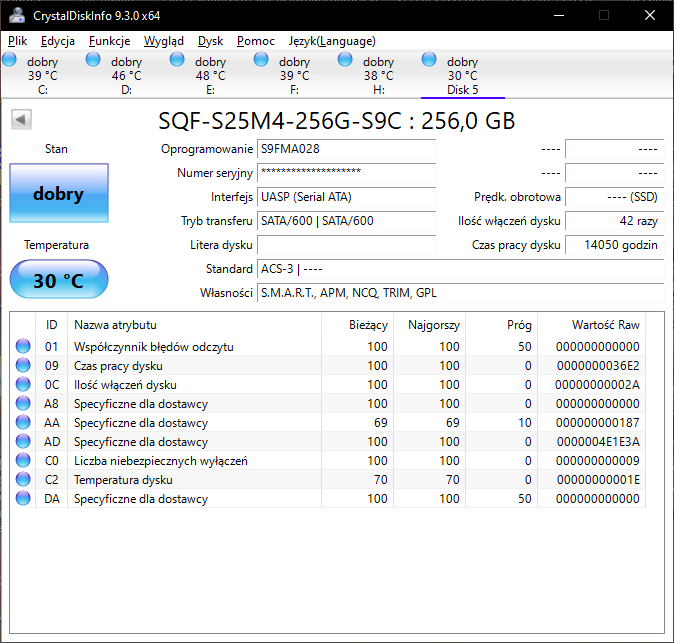Select drive E: status orb
This screenshot has width=674, height=643.
click(x=177, y=60)
